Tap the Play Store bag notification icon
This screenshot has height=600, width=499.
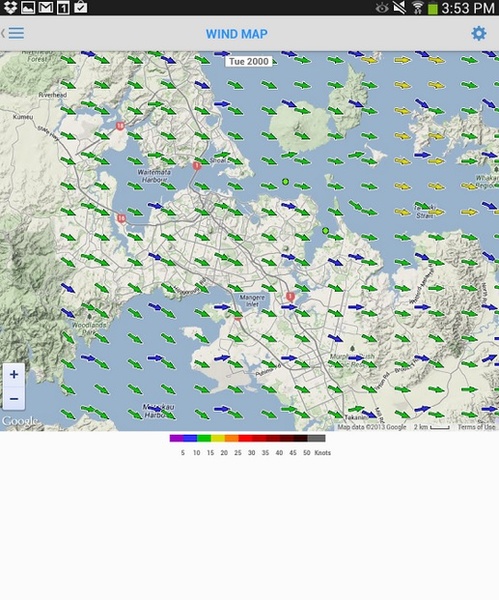pos(80,7)
